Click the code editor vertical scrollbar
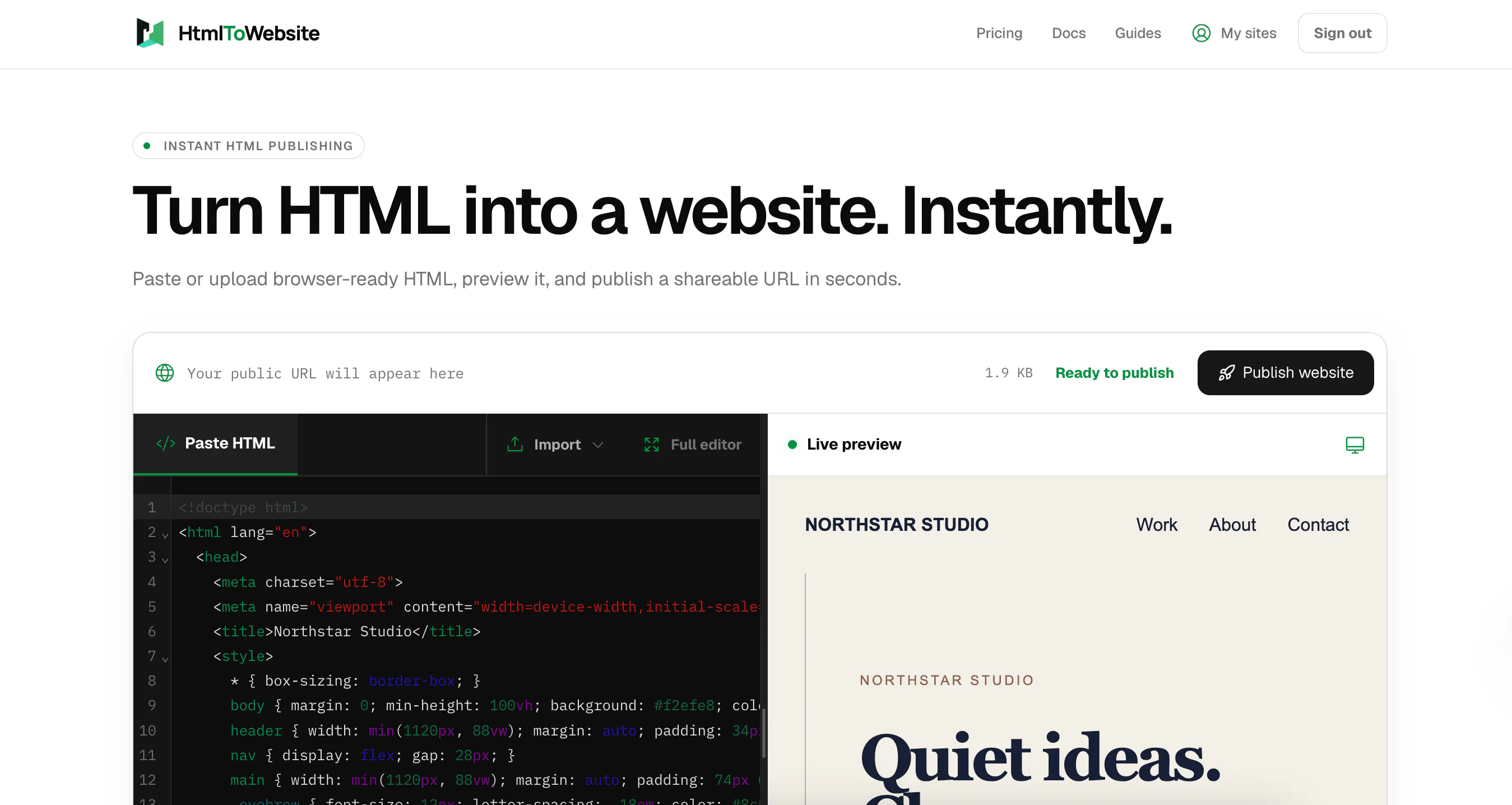 coord(763,733)
